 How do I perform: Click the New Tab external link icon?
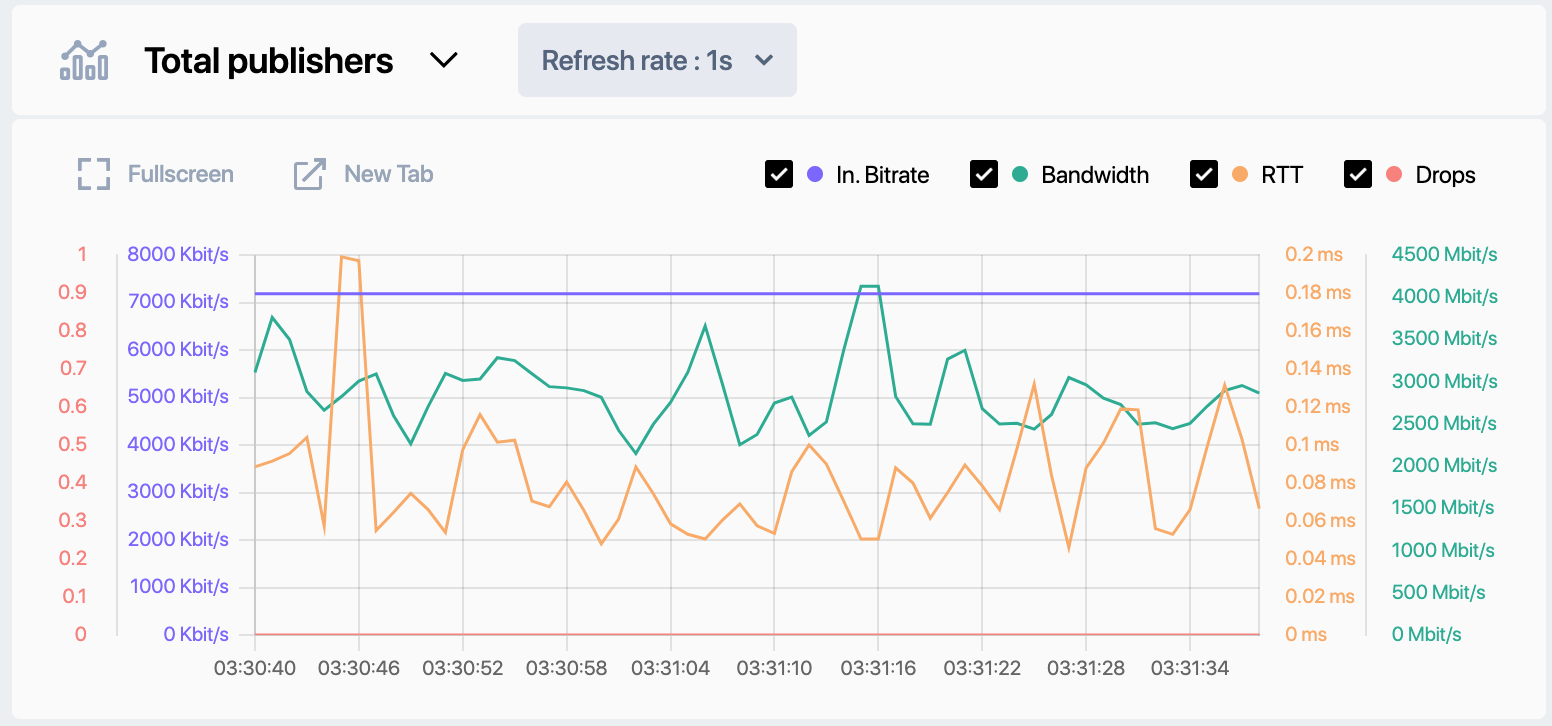[309, 174]
